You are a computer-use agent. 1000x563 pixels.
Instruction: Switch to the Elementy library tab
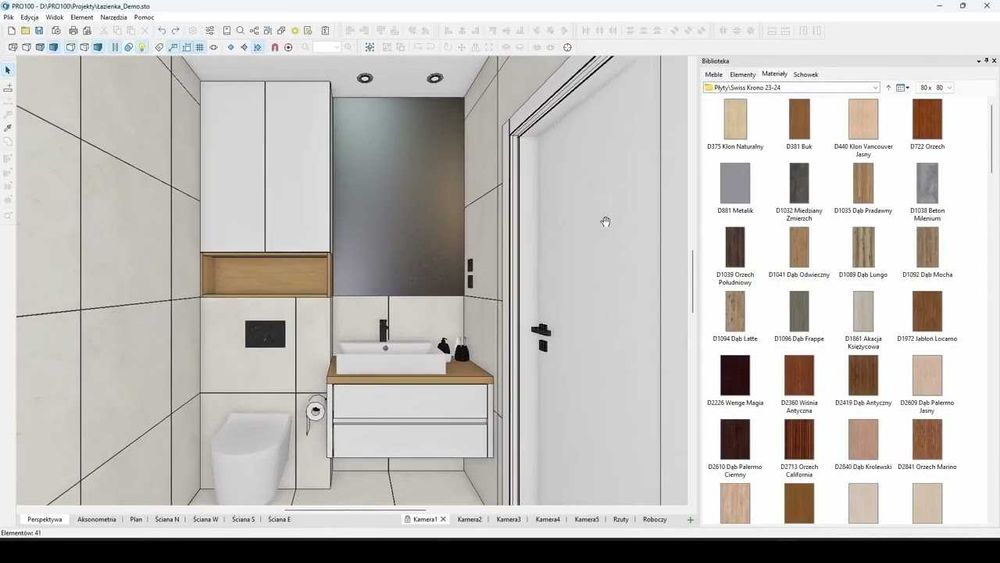(742, 75)
